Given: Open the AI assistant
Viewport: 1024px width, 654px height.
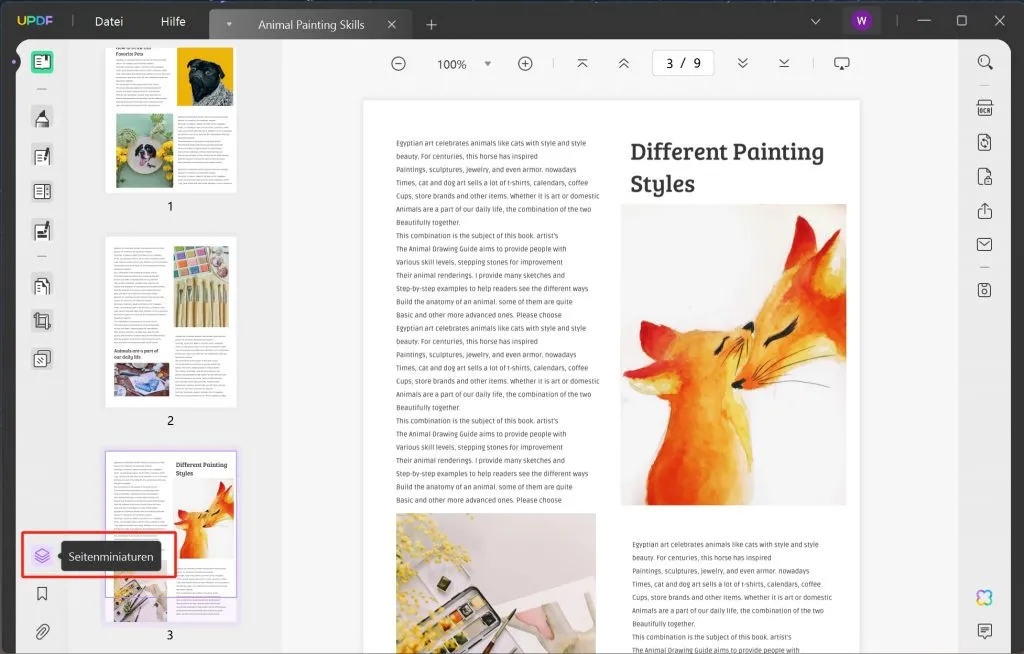Looking at the screenshot, I should point(984,597).
